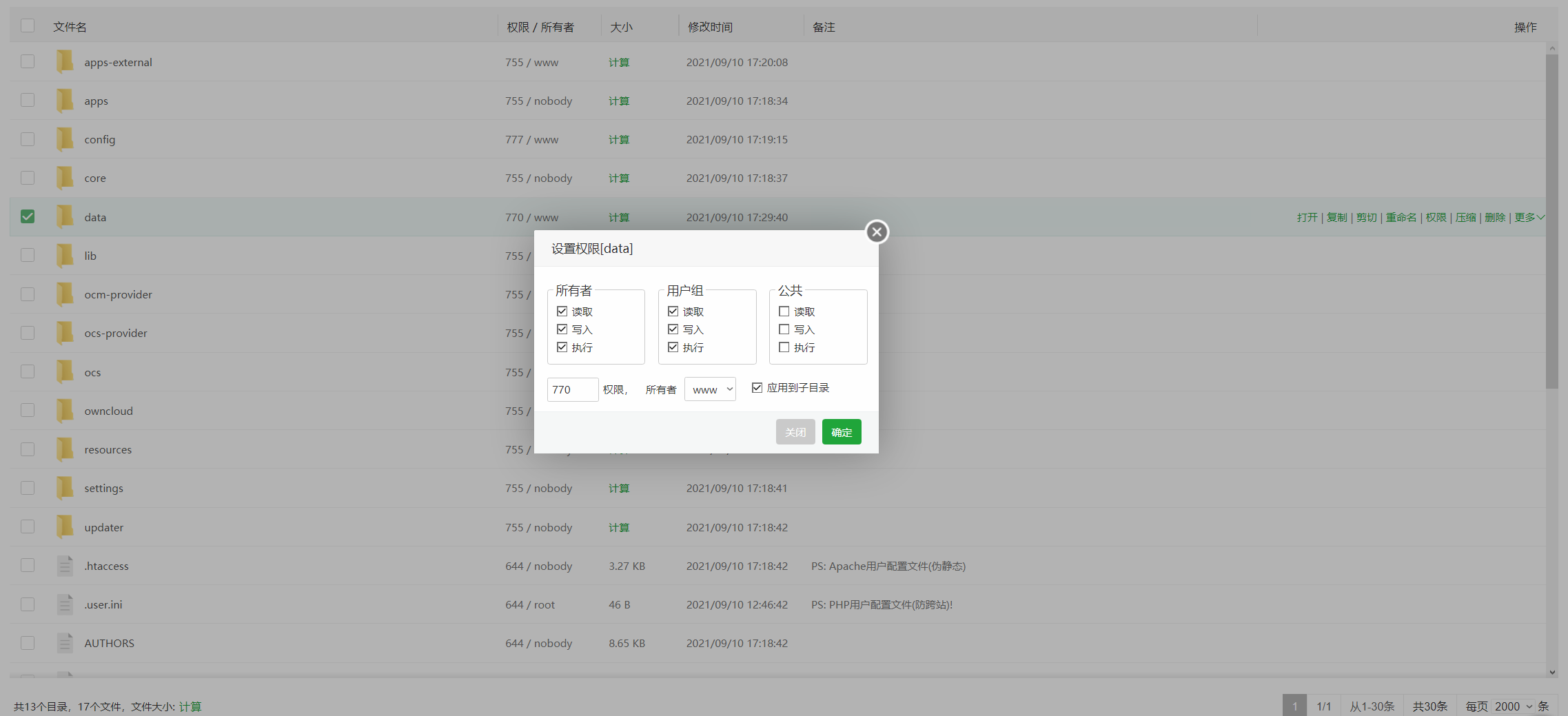Uncheck user group write (写入) permission
Viewport: 1568px width, 716px height.
[x=673, y=329]
